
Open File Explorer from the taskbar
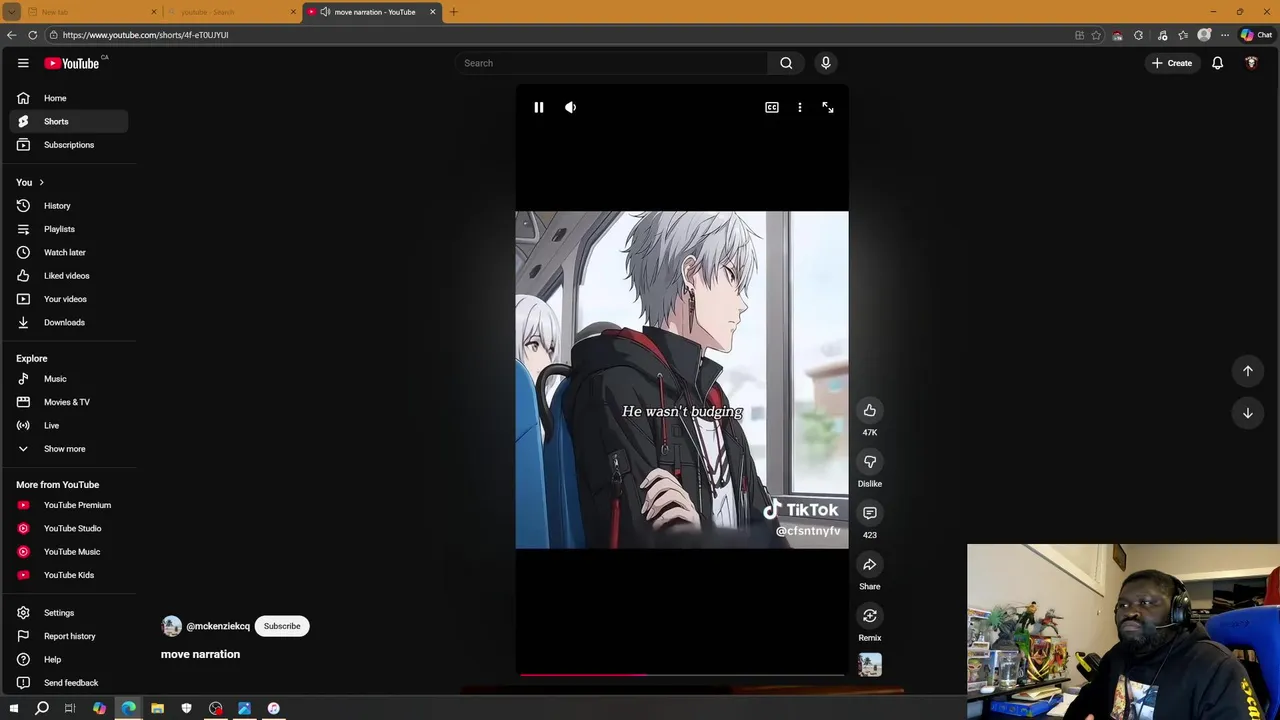[x=157, y=708]
